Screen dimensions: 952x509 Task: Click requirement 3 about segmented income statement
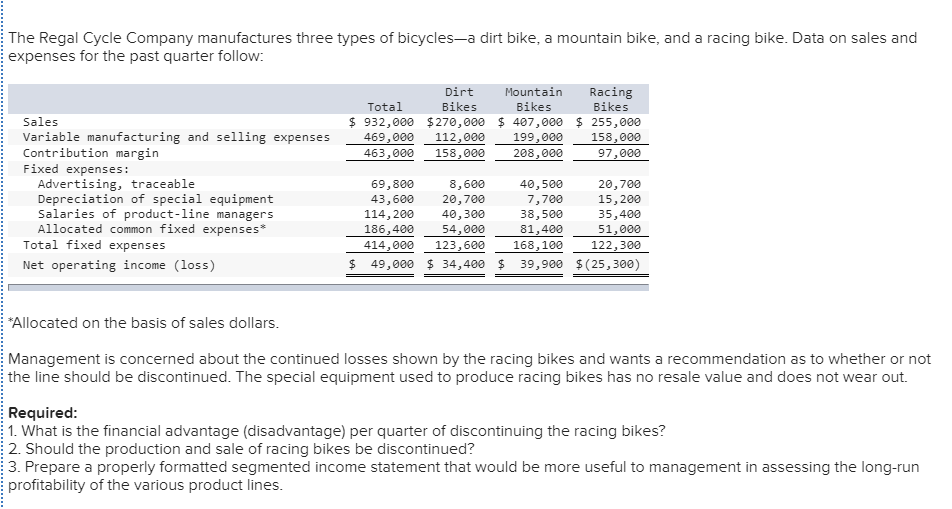coord(464,476)
